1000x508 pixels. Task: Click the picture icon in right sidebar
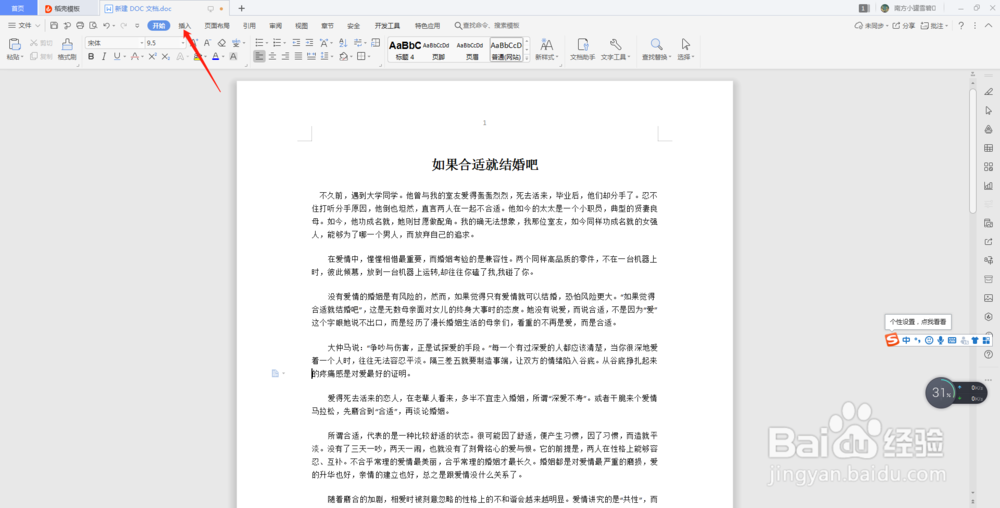pos(989,298)
